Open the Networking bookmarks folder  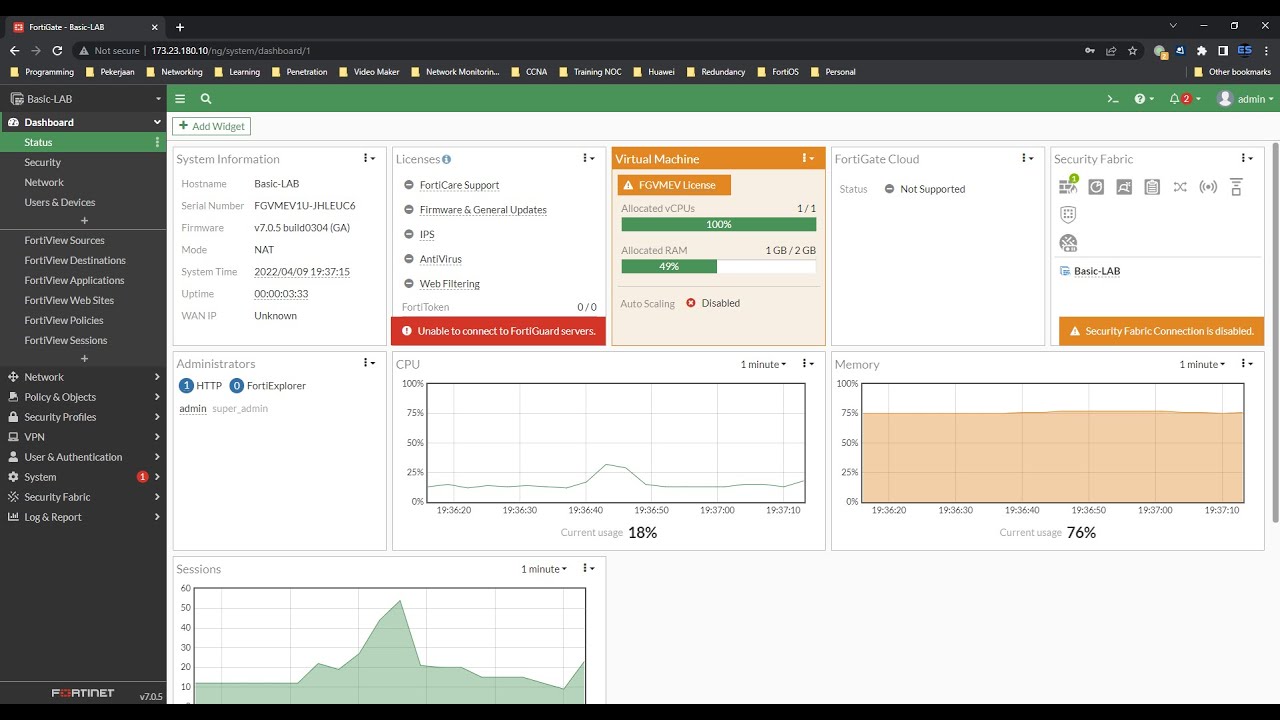tap(174, 72)
